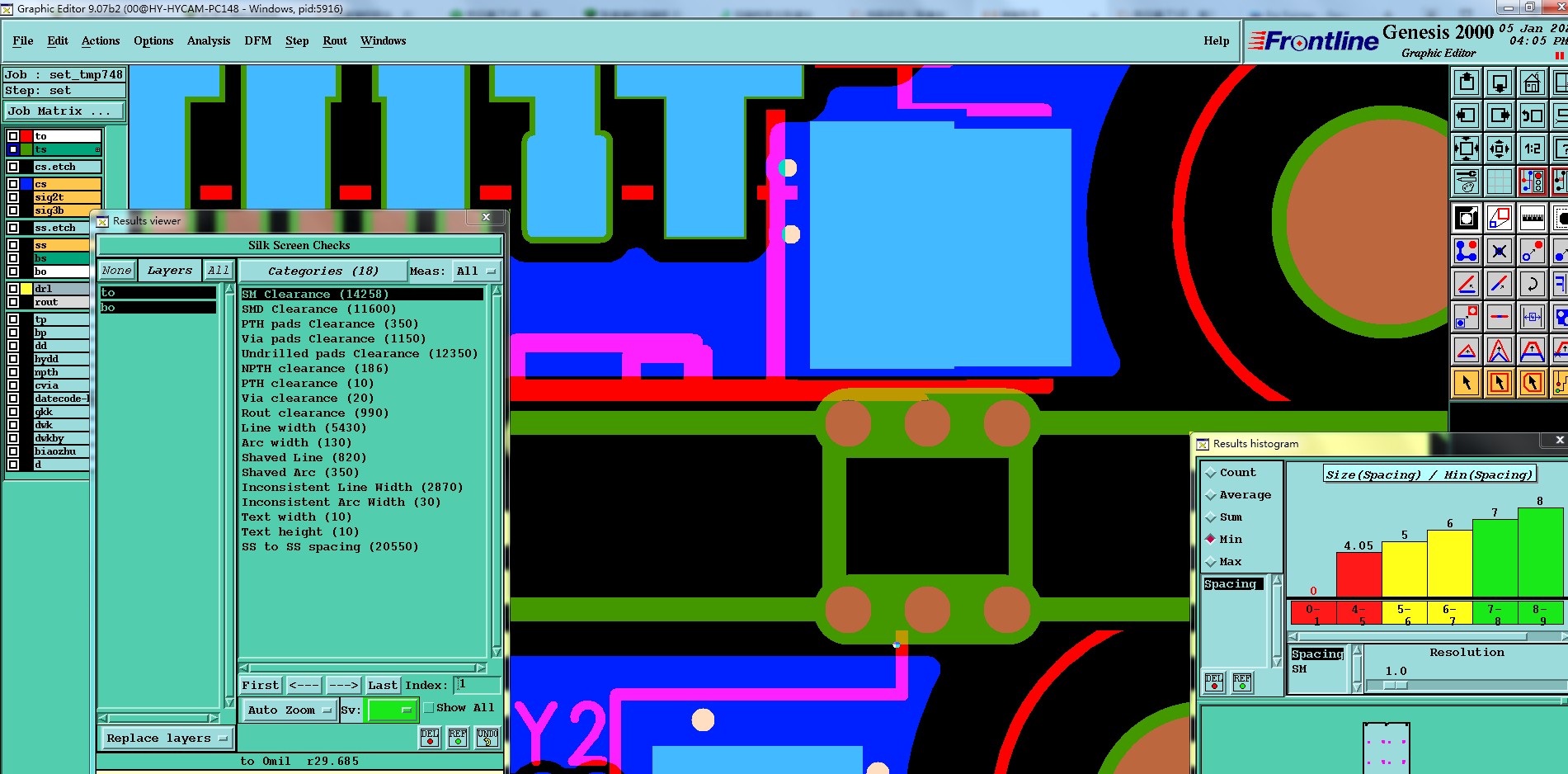Screen dimensions: 1568x774
Task: Click the pan up icon in right toolbar
Action: [x=1467, y=83]
